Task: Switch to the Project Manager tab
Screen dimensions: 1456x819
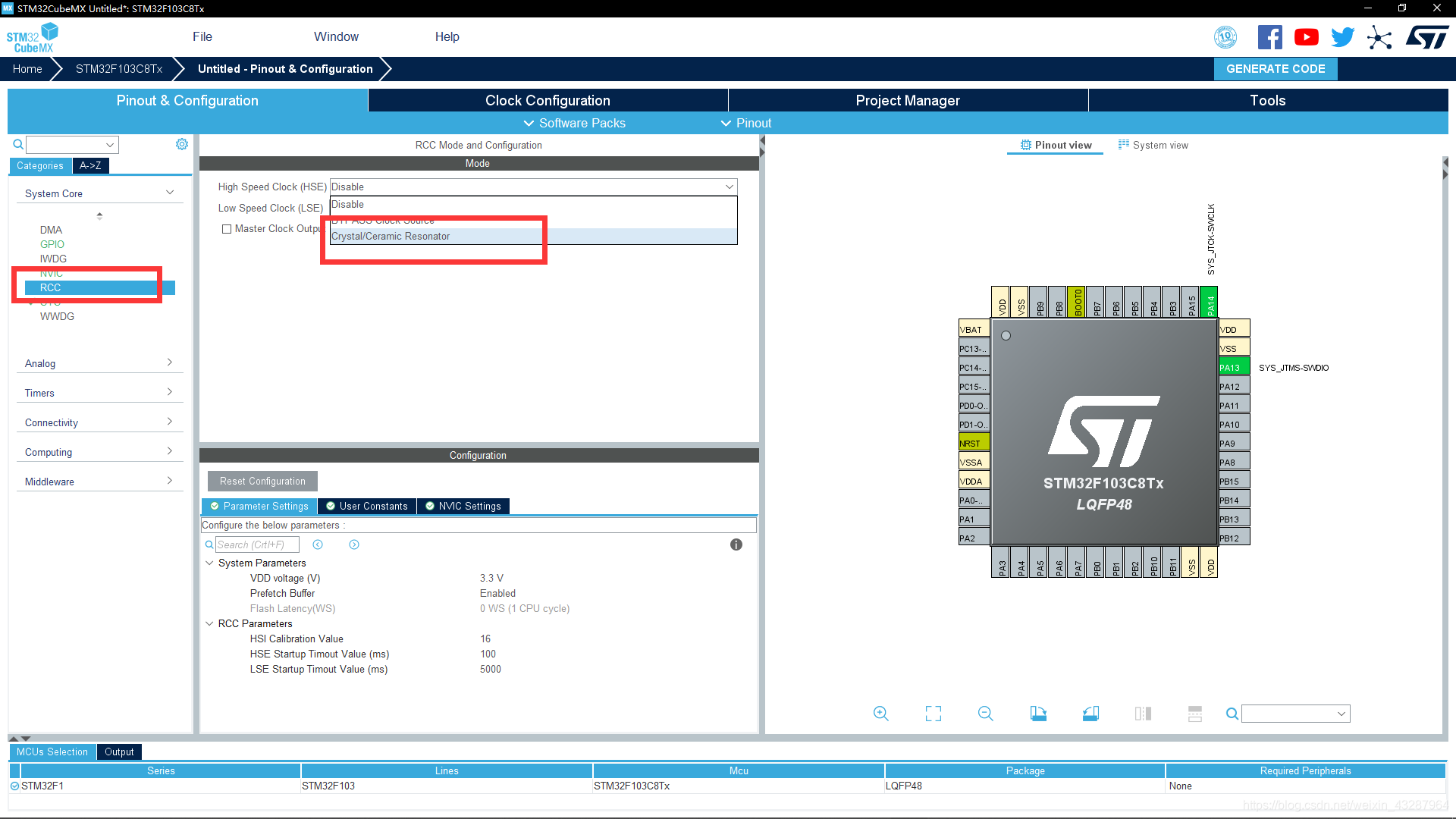Action: tap(908, 100)
